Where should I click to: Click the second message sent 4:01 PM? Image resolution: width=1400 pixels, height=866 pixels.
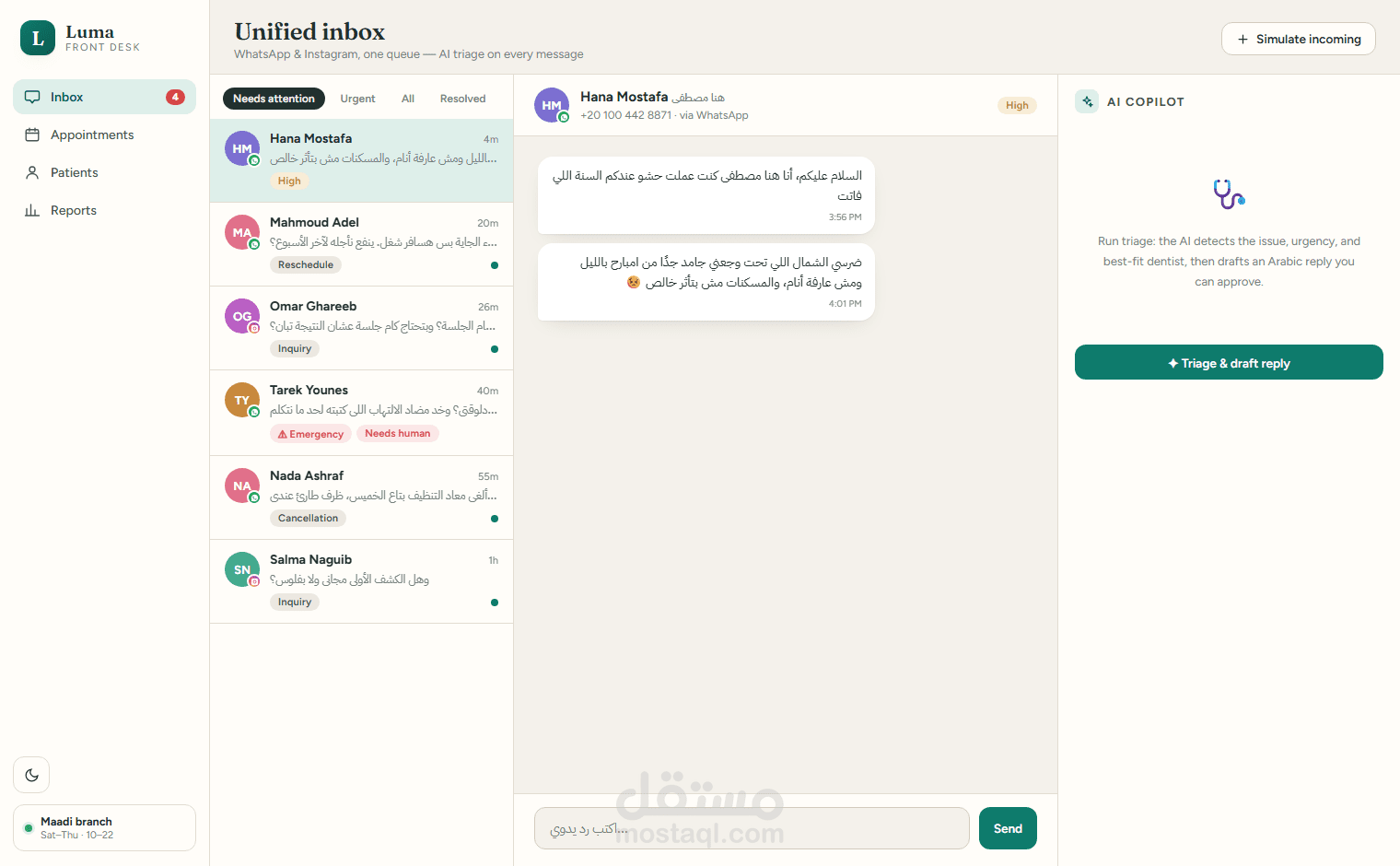[x=706, y=282]
